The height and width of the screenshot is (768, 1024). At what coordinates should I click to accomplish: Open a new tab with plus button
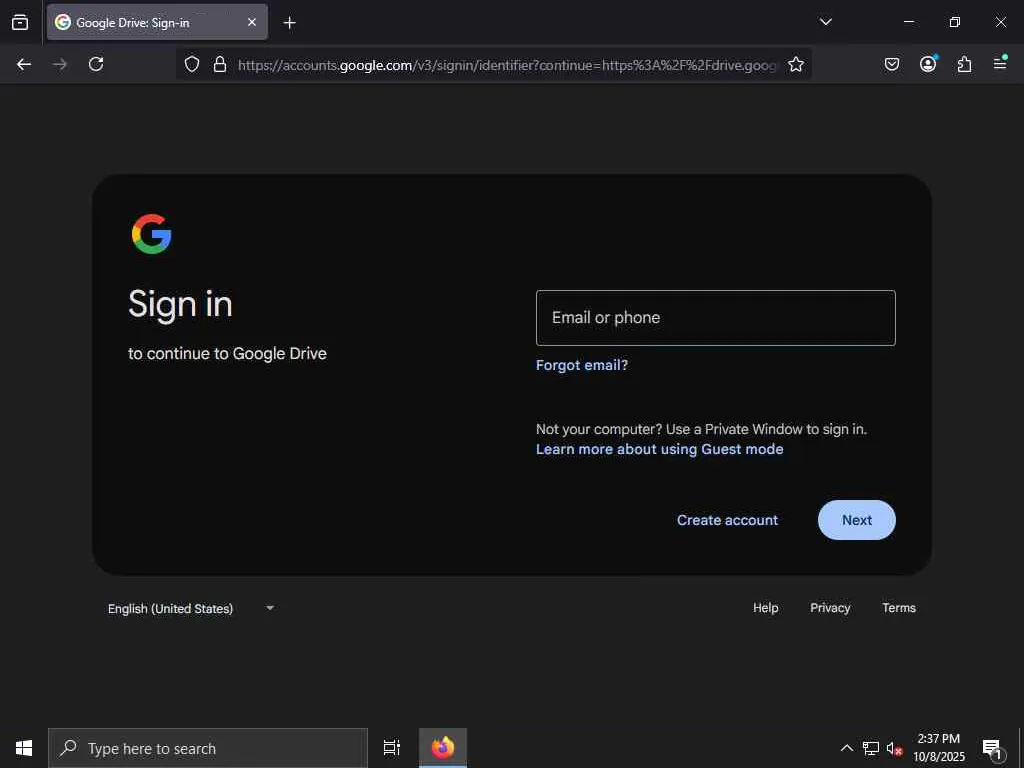click(x=289, y=23)
